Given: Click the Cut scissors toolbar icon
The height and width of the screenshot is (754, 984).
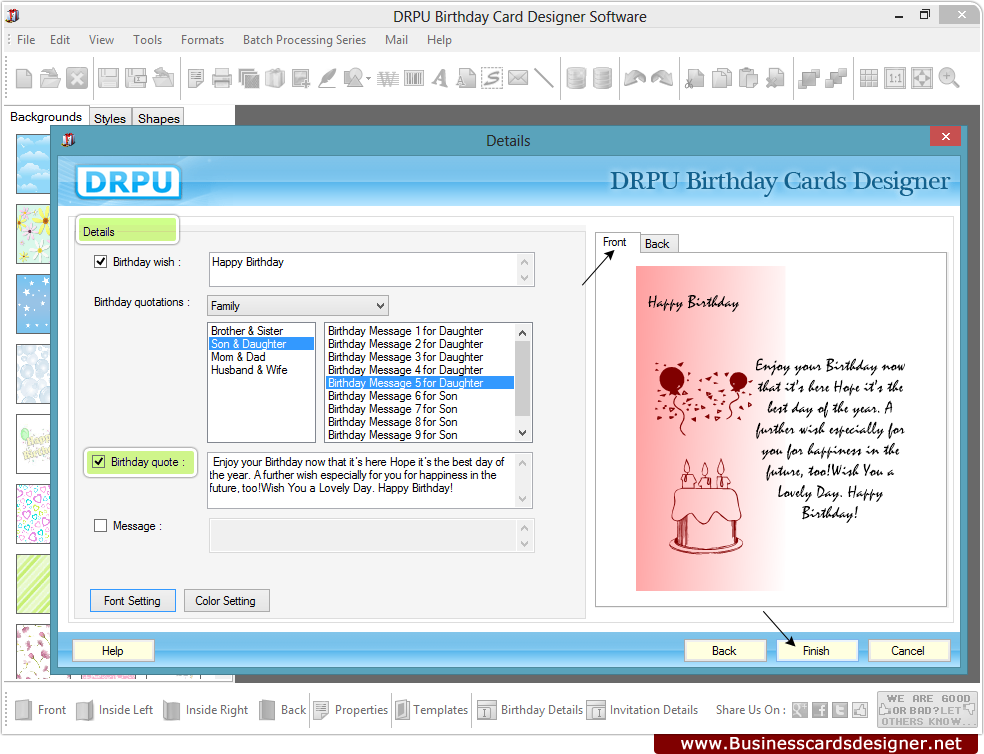Looking at the screenshot, I should click(x=695, y=78).
